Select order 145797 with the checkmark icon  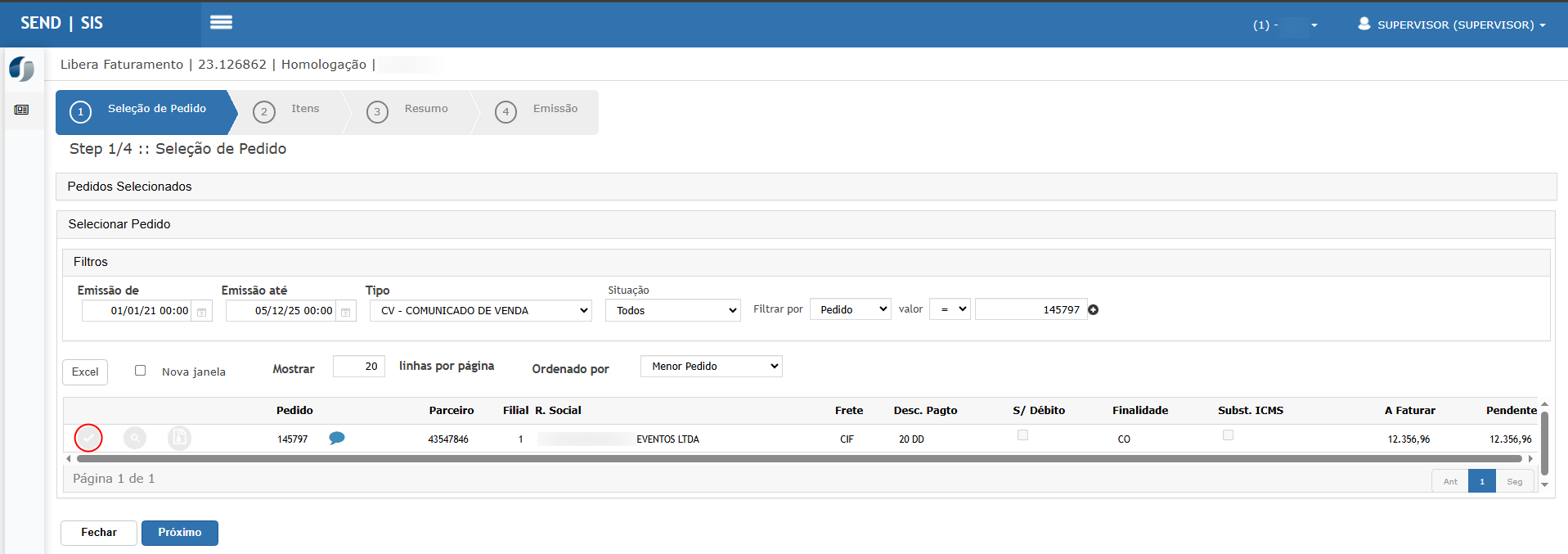click(x=88, y=439)
